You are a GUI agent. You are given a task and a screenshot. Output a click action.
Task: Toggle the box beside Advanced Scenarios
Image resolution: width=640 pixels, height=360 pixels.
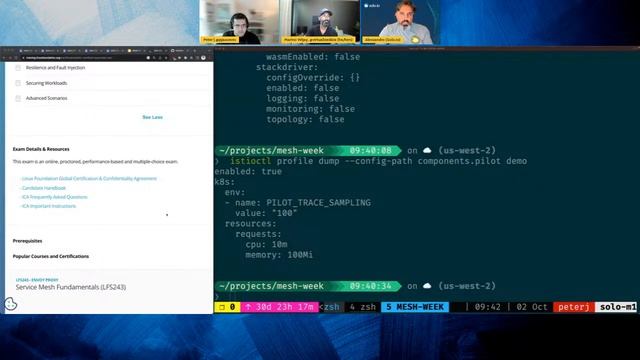point(18,98)
